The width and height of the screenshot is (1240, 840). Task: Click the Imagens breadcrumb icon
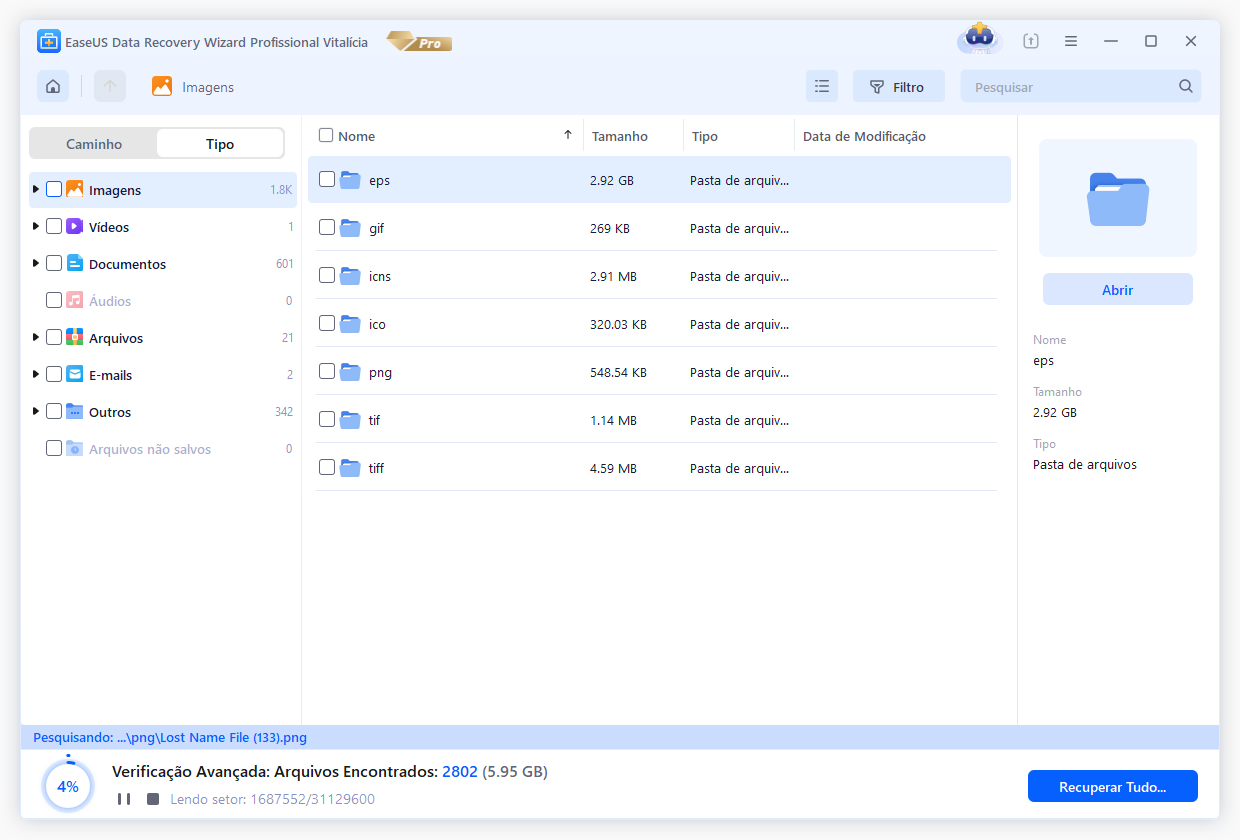[162, 86]
